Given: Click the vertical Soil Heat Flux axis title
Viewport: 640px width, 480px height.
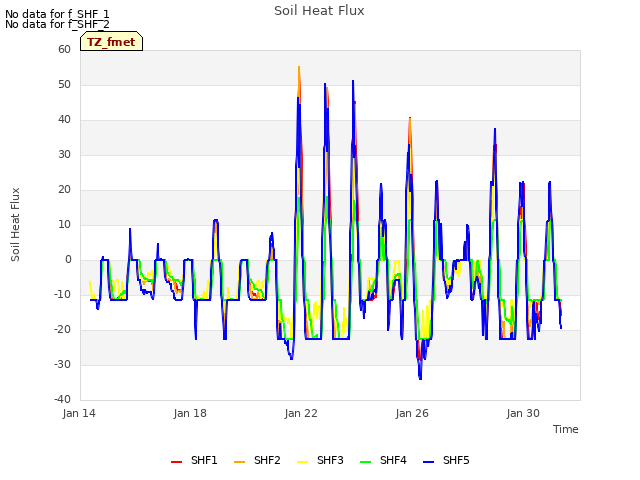Looking at the screenshot, I should click(15, 224).
